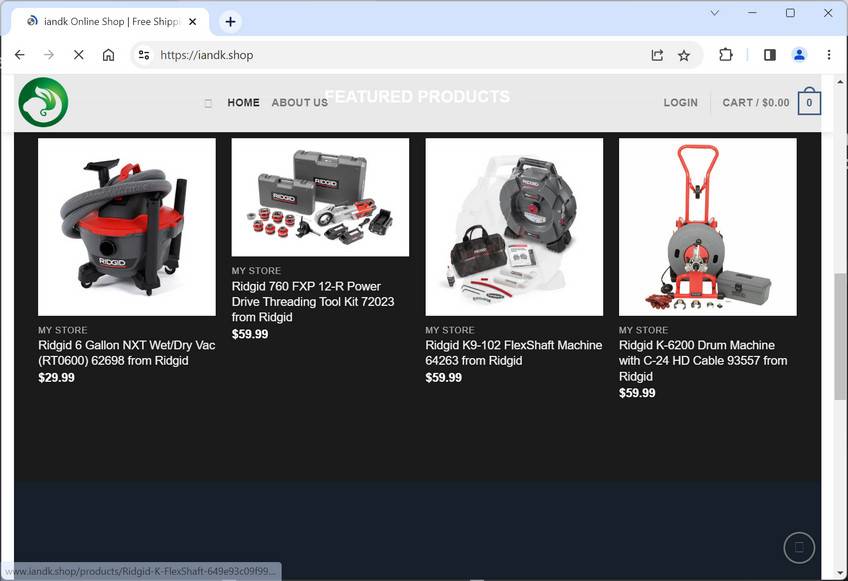Open ABOUT US navigation link
The height and width of the screenshot is (581, 848).
point(300,102)
